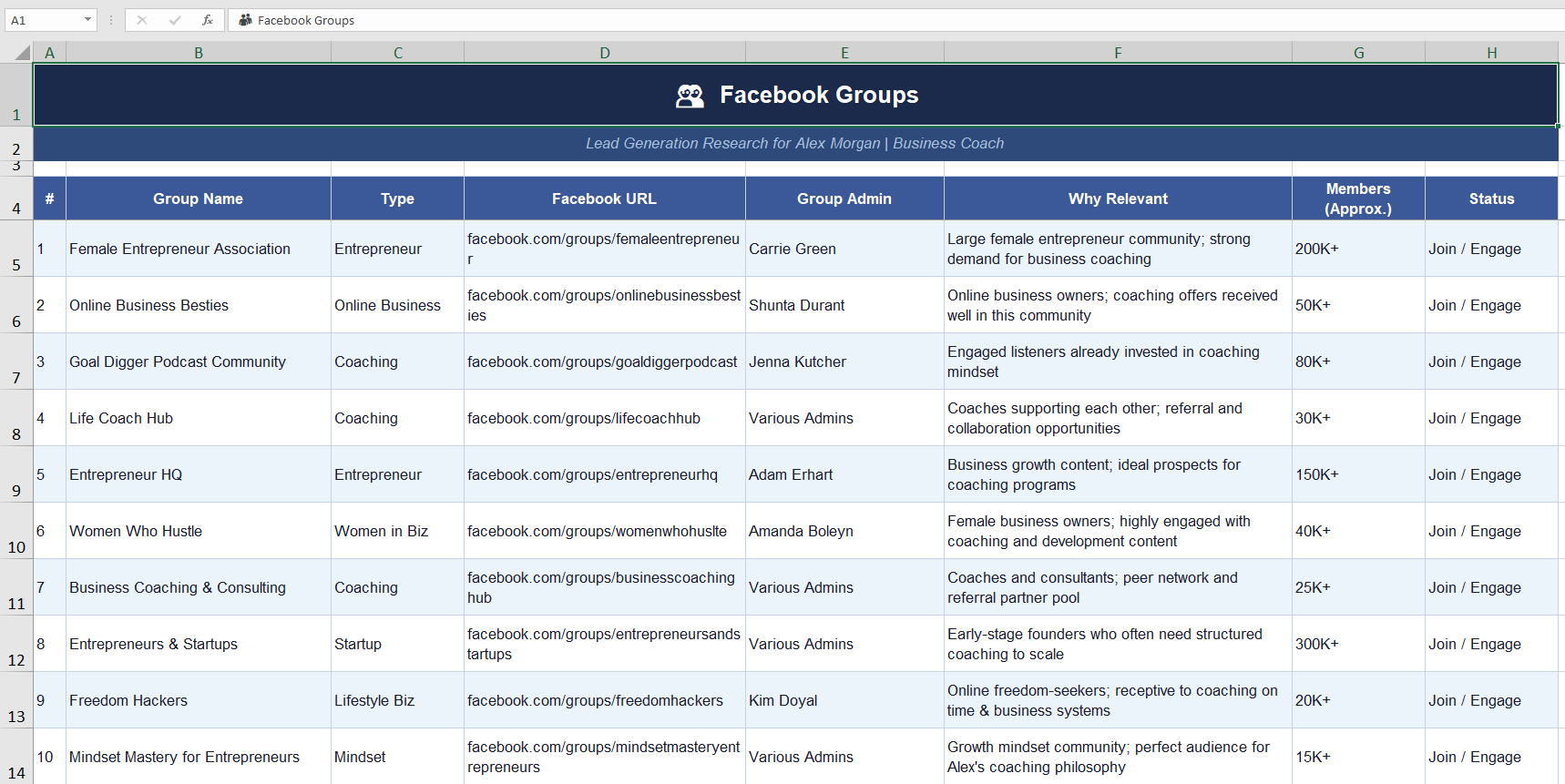Image resolution: width=1565 pixels, height=784 pixels.
Task: Select the Women in Biz type cell
Action: coord(397,531)
